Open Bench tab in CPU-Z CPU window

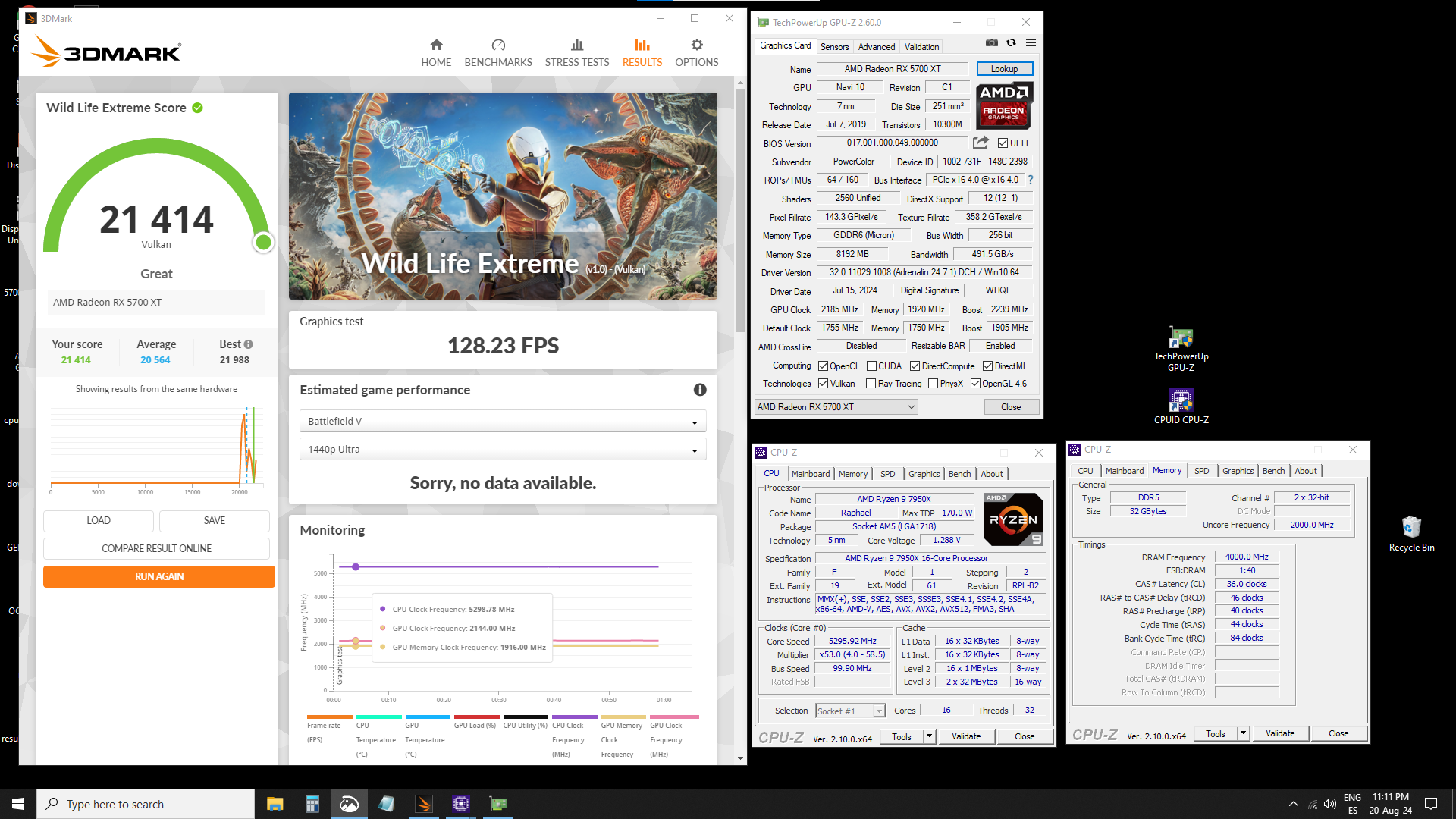959,474
